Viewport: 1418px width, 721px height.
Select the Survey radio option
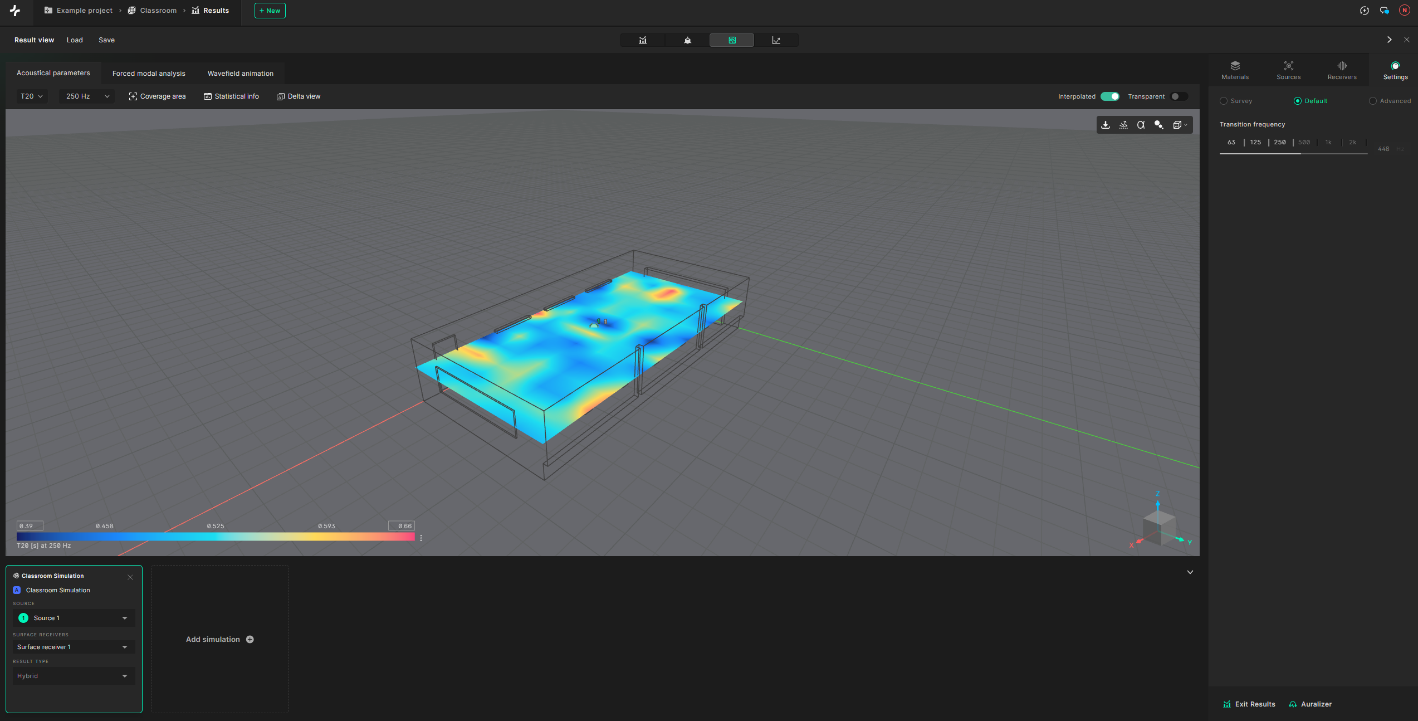tap(1236, 101)
